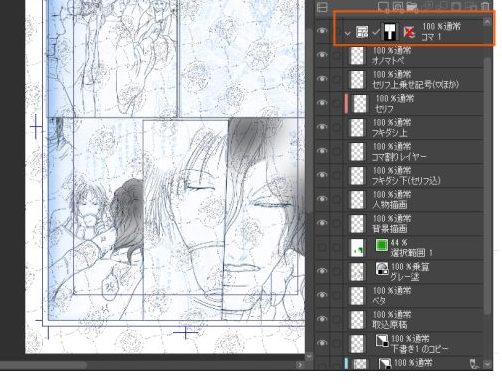This screenshot has width=502, height=392.
Task: Select the layer named 下書き1 のコピー
Action: (x=419, y=349)
